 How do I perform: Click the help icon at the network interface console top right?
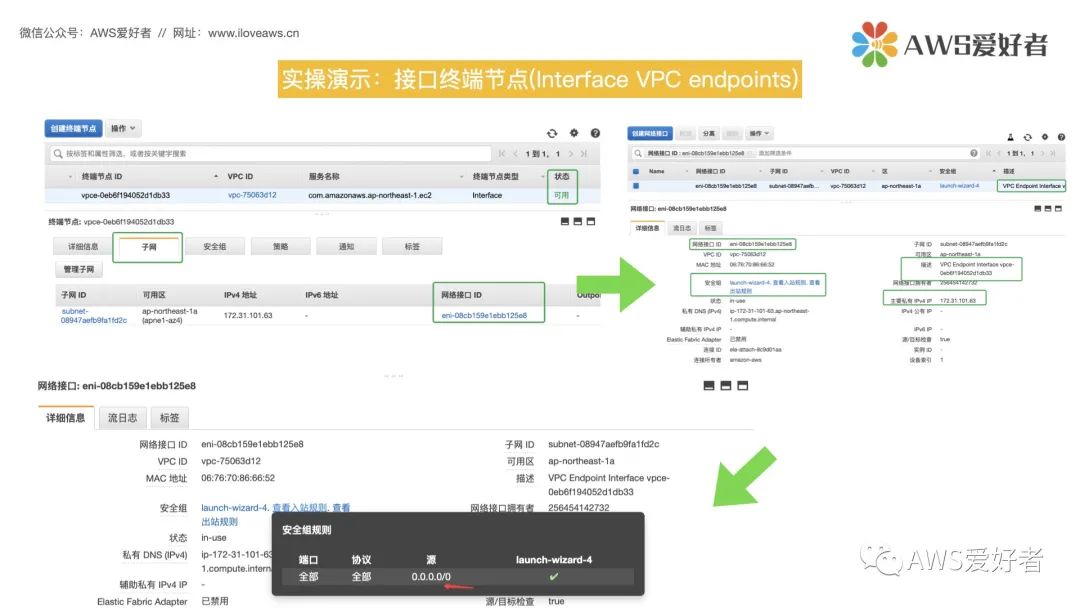(x=1061, y=137)
